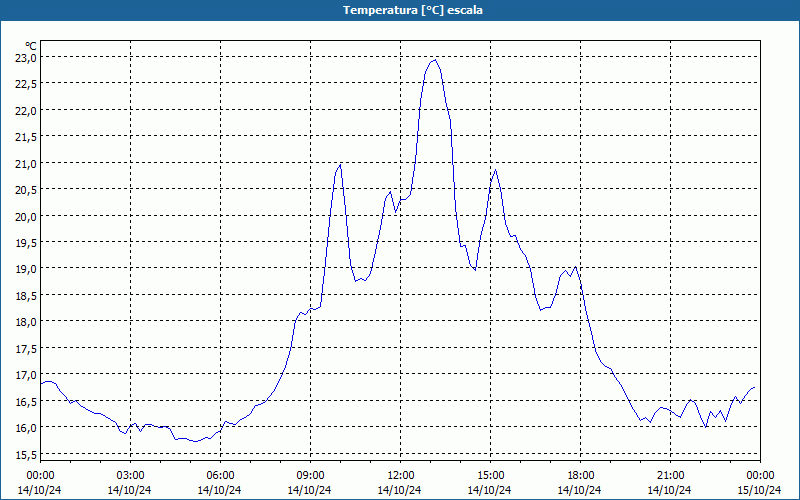
Task: Select the 12:00 time axis label
Action: coord(401,476)
